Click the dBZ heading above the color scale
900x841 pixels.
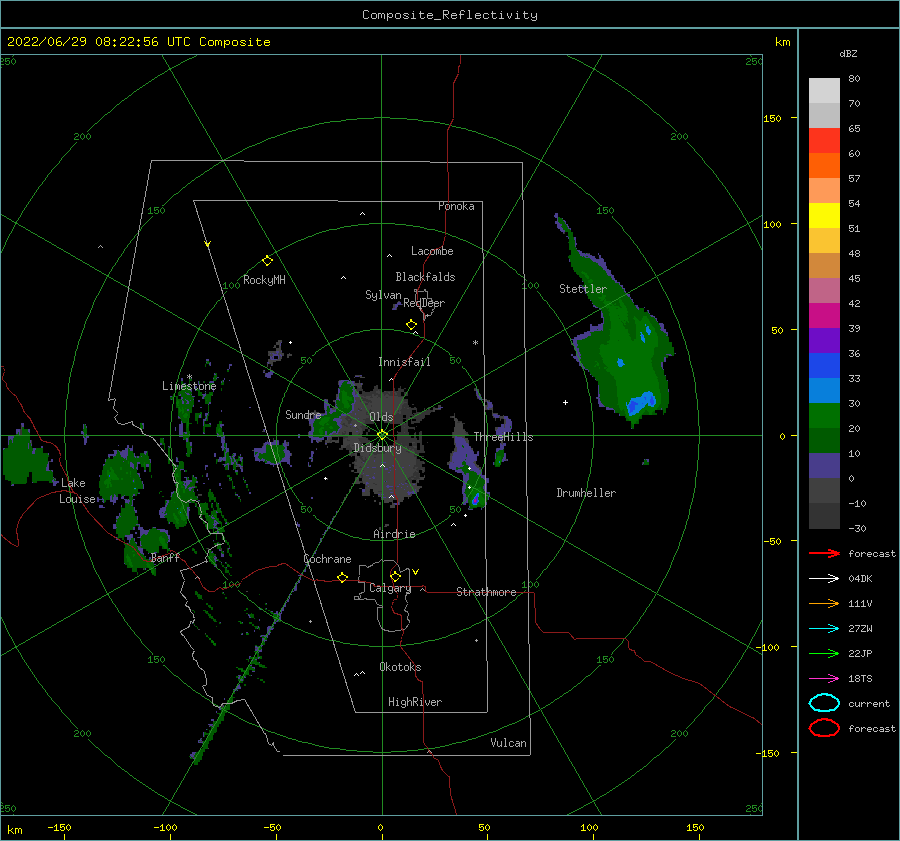[x=848, y=53]
